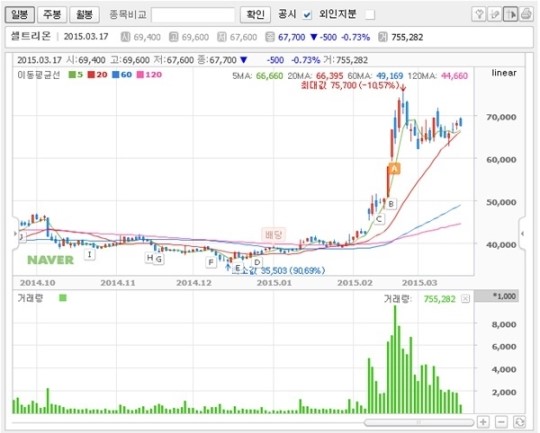The height and width of the screenshot is (433, 540).
Task: Switch to the 주봉 weekly tab
Action: pos(52,15)
